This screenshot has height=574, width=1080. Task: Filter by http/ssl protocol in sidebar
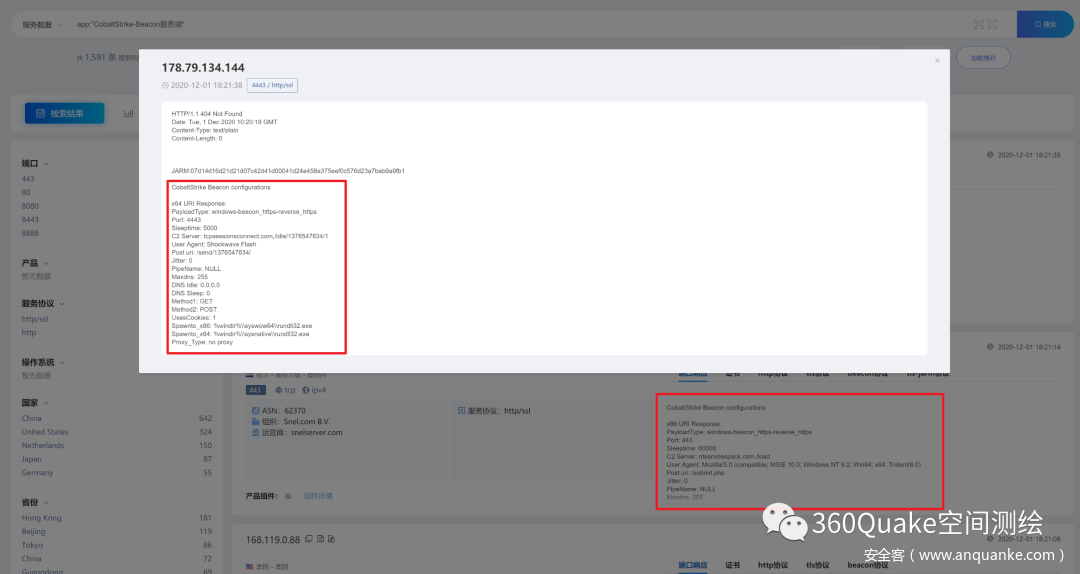point(34,319)
